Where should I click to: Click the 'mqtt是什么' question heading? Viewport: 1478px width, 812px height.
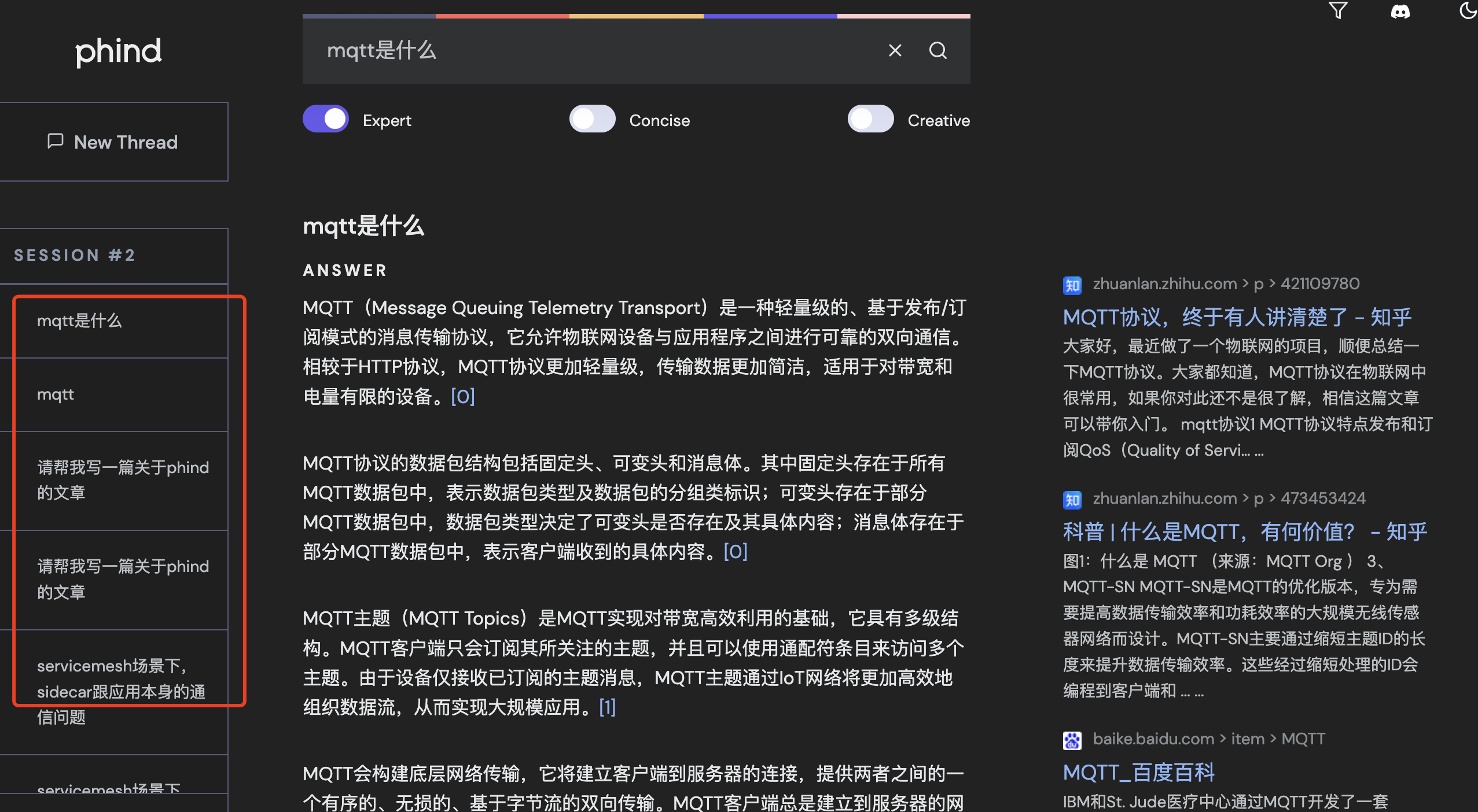tap(363, 226)
